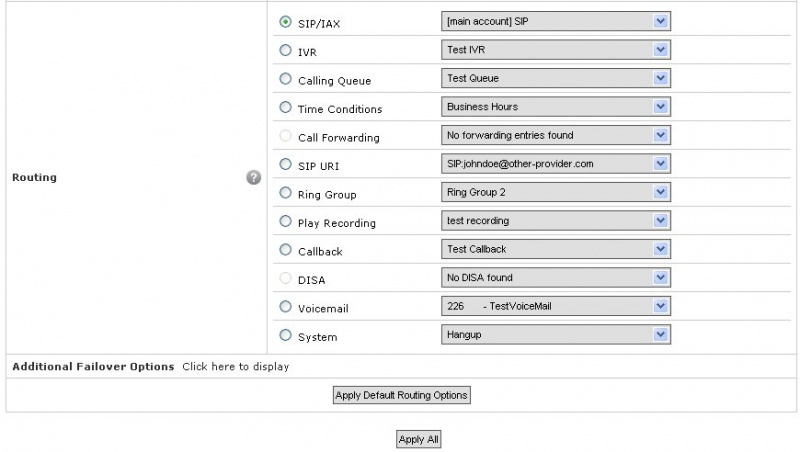Select the Calling Queue radio option
Viewport: 800px width, 452px height.
[x=285, y=79]
